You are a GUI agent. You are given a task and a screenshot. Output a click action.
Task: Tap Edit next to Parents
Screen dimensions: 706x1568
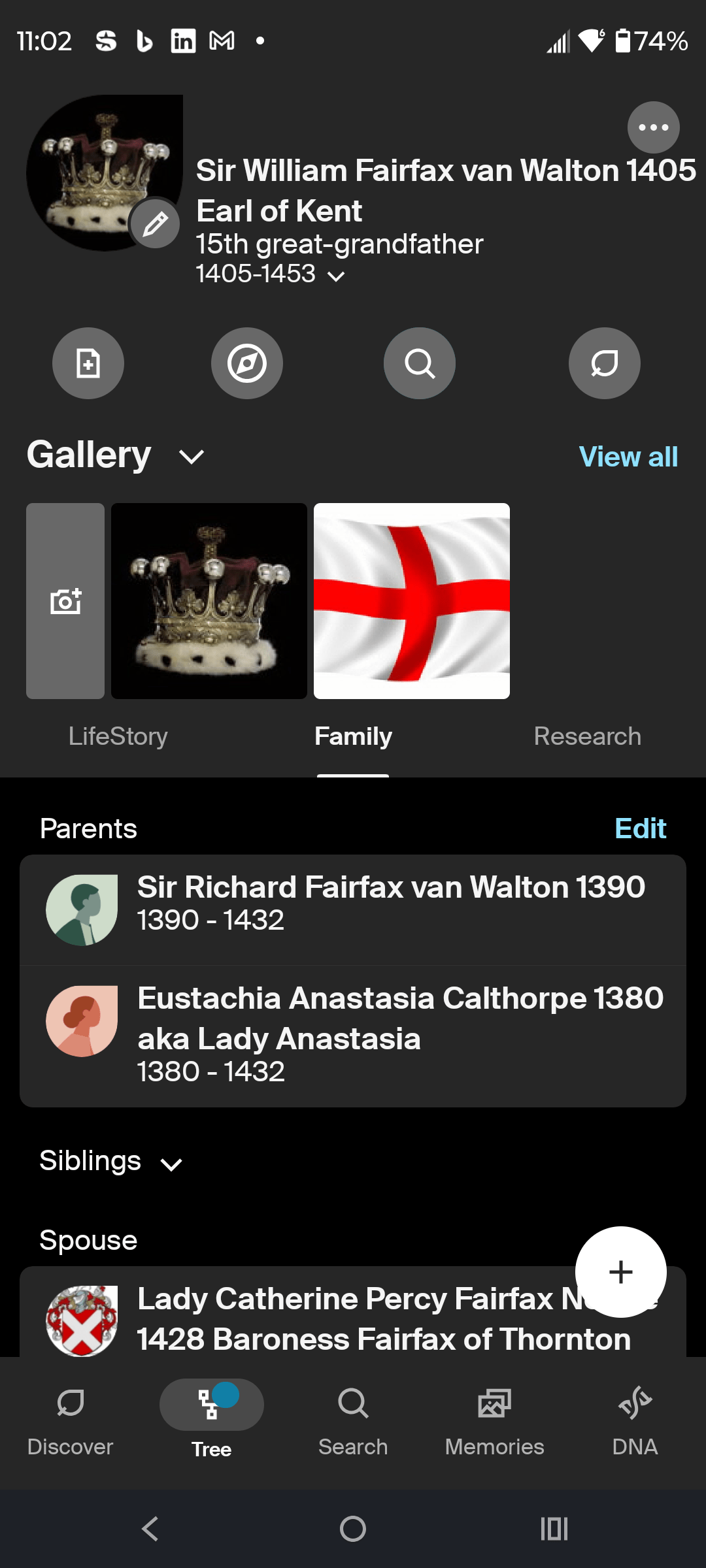(640, 828)
